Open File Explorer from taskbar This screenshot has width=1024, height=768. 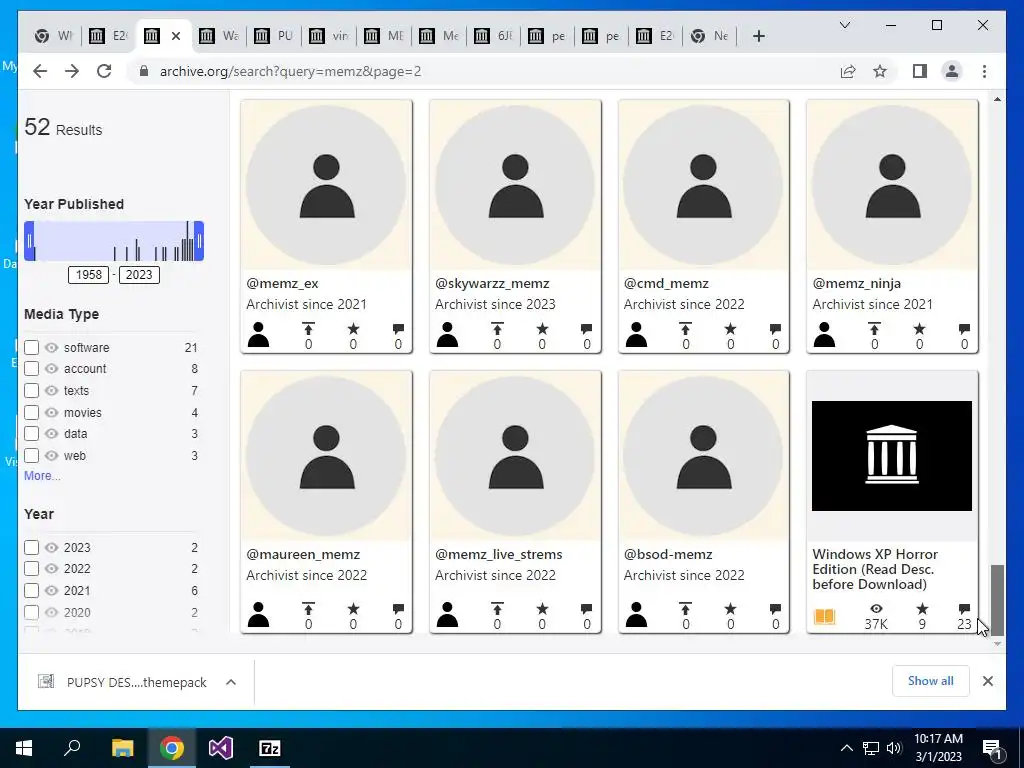point(122,748)
